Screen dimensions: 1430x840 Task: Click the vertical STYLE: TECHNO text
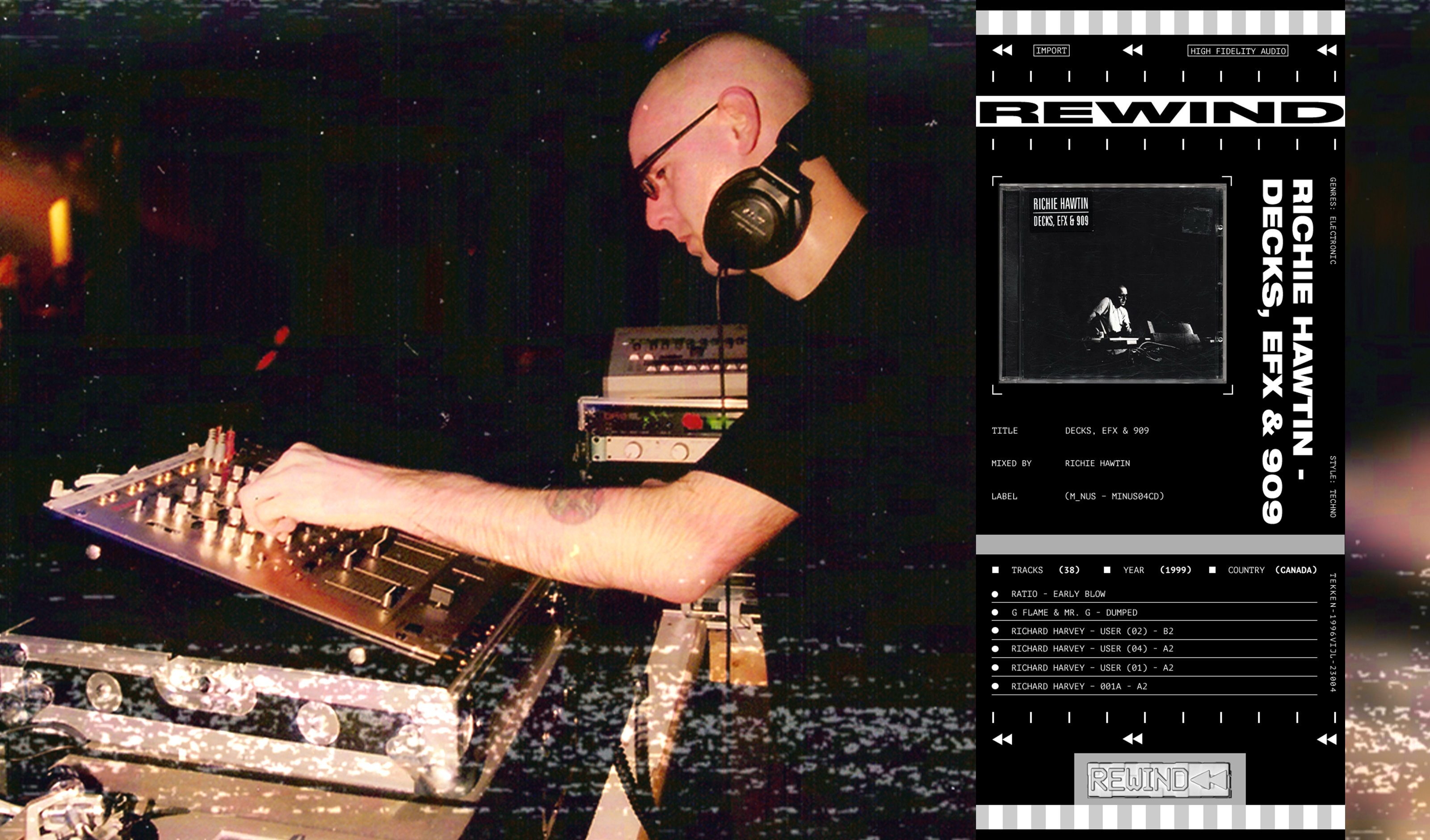click(1333, 487)
